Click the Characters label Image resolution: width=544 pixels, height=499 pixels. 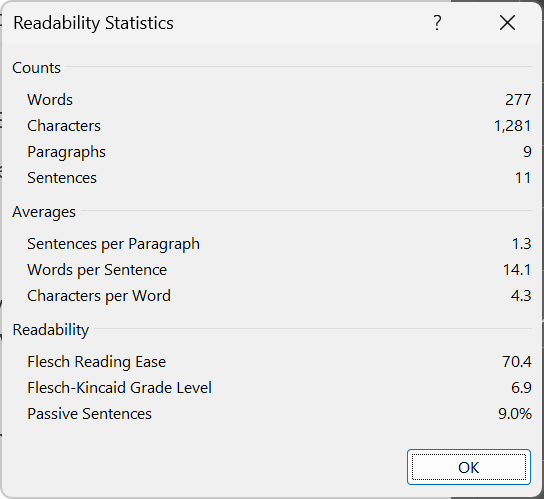[64, 126]
